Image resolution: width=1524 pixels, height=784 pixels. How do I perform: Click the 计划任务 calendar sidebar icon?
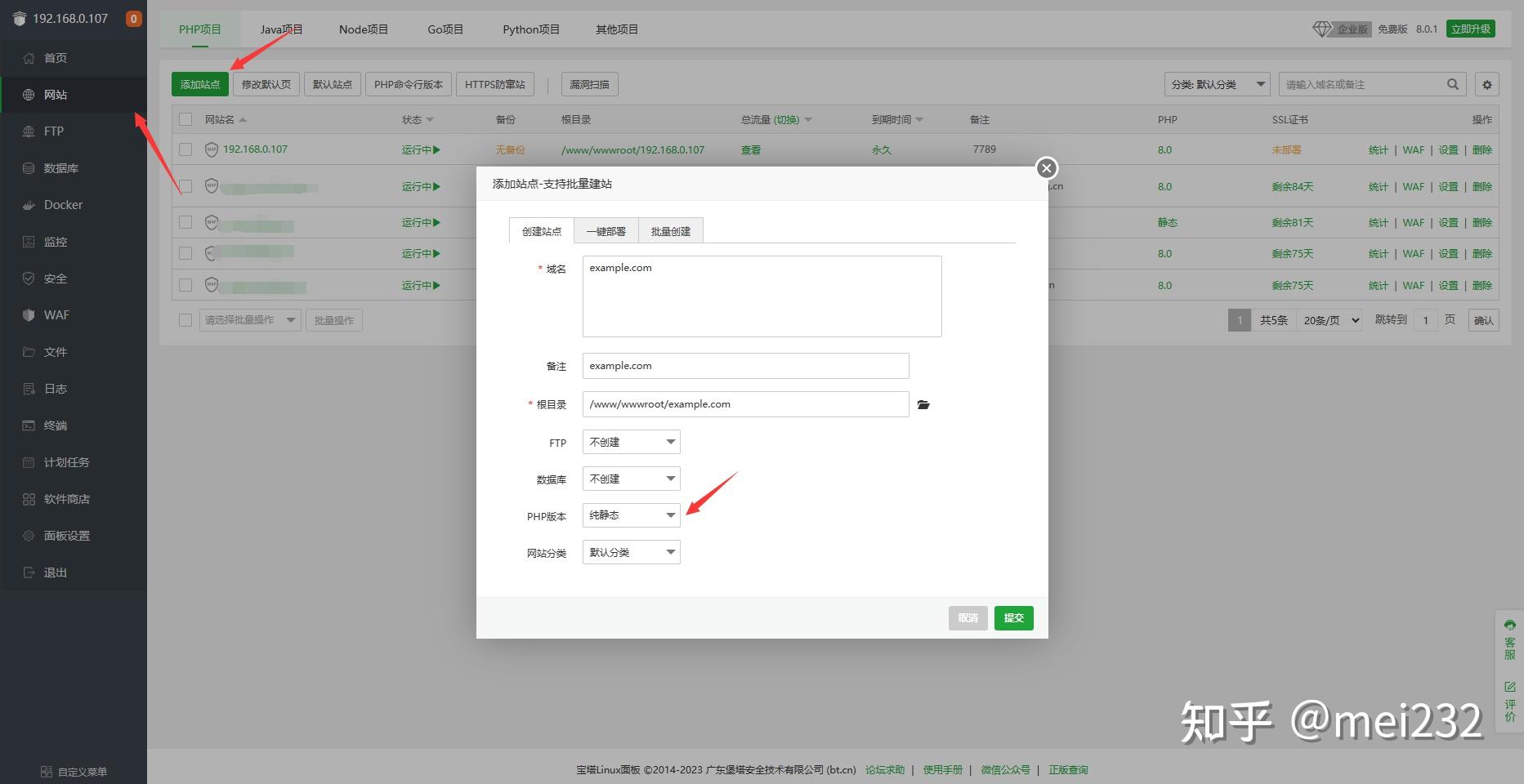[29, 462]
